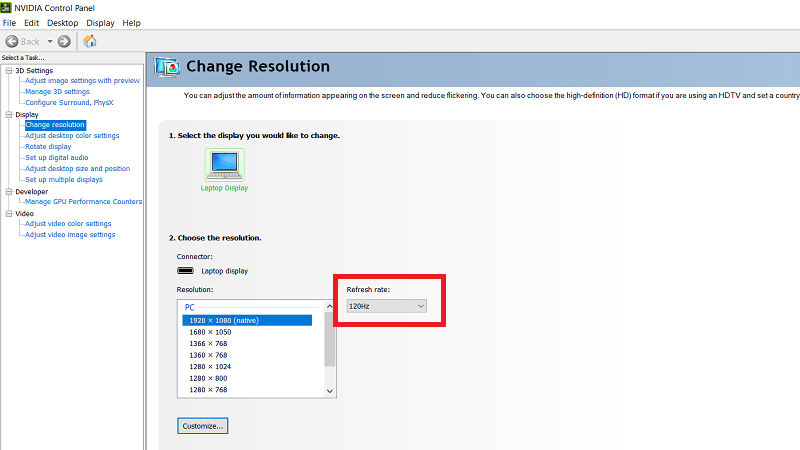Screen dimensions: 800x450
Task: Open Configure Surround, PhysX
Action: (x=69, y=103)
